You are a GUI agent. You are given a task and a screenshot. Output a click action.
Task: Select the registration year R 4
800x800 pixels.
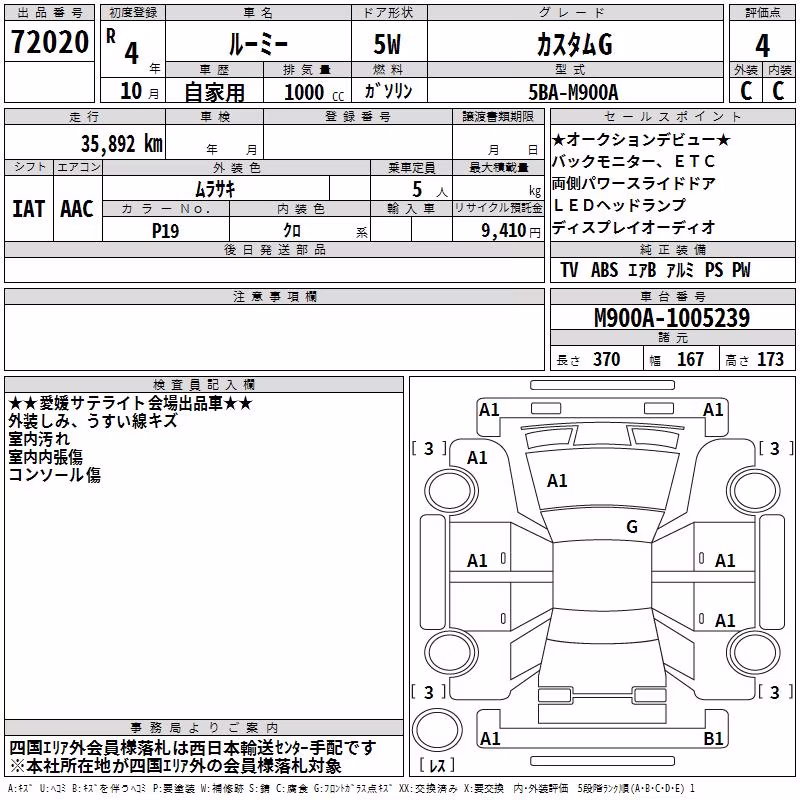click(x=123, y=47)
